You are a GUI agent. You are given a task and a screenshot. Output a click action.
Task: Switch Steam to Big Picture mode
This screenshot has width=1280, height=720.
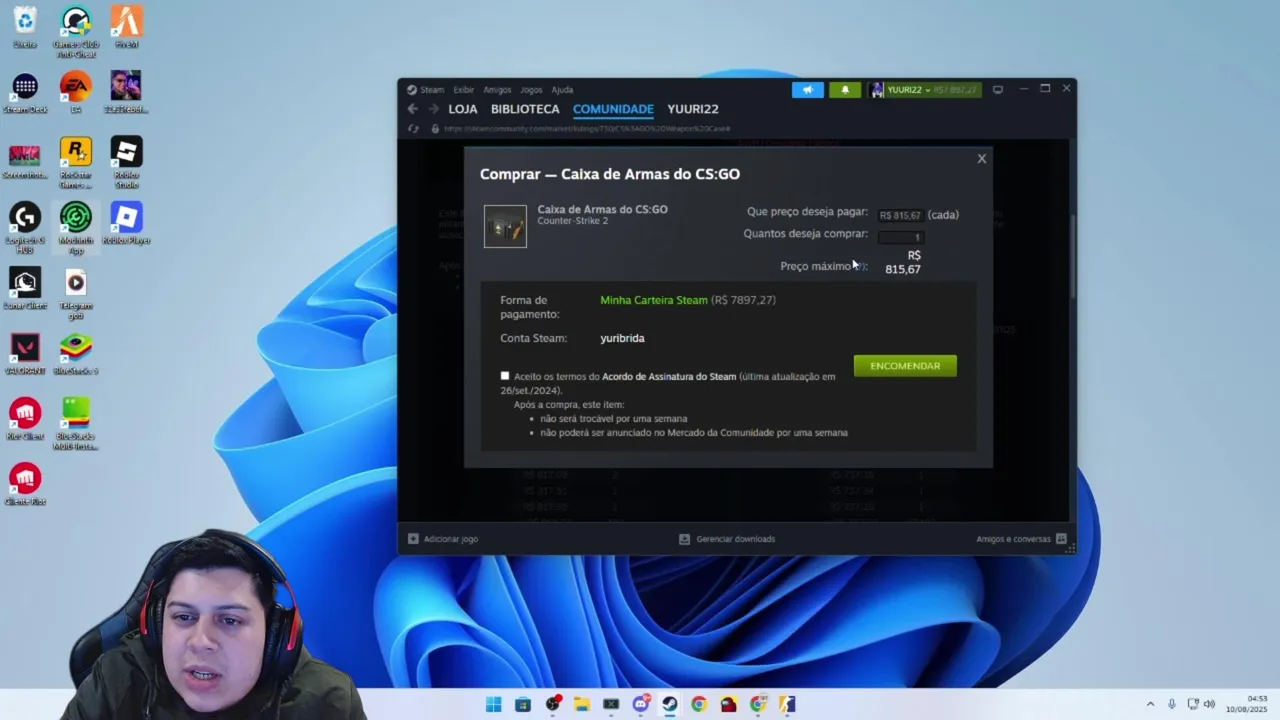click(x=997, y=90)
